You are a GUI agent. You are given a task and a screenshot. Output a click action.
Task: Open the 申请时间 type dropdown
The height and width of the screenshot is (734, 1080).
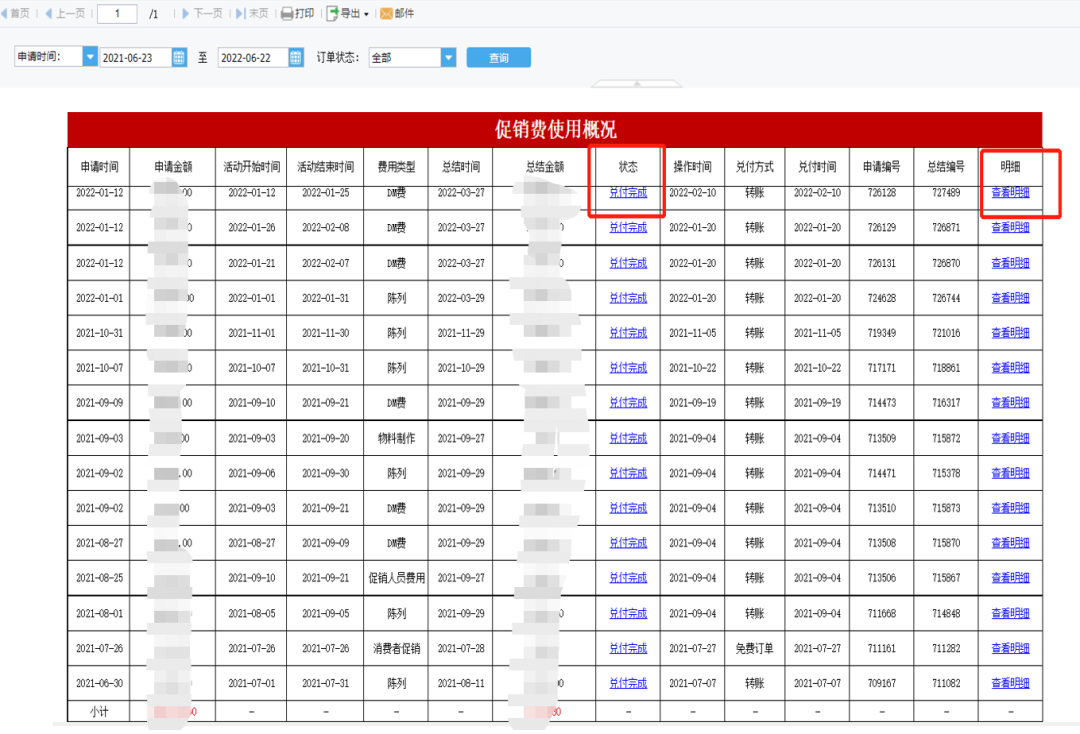coord(90,56)
